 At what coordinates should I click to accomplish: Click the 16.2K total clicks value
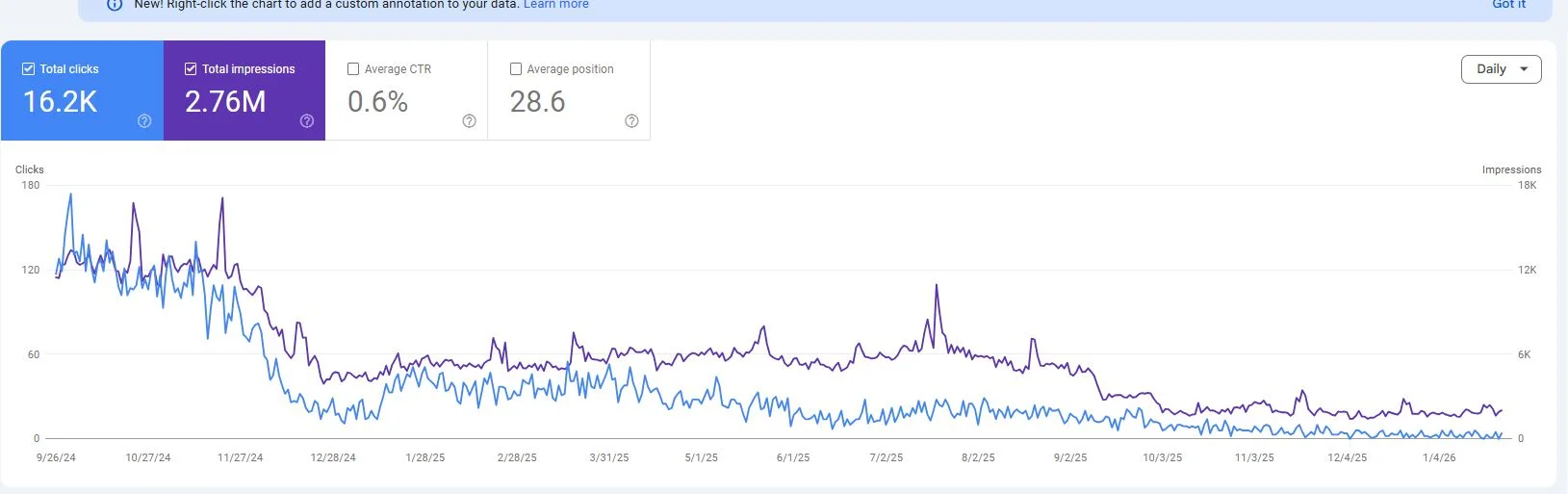click(60, 102)
